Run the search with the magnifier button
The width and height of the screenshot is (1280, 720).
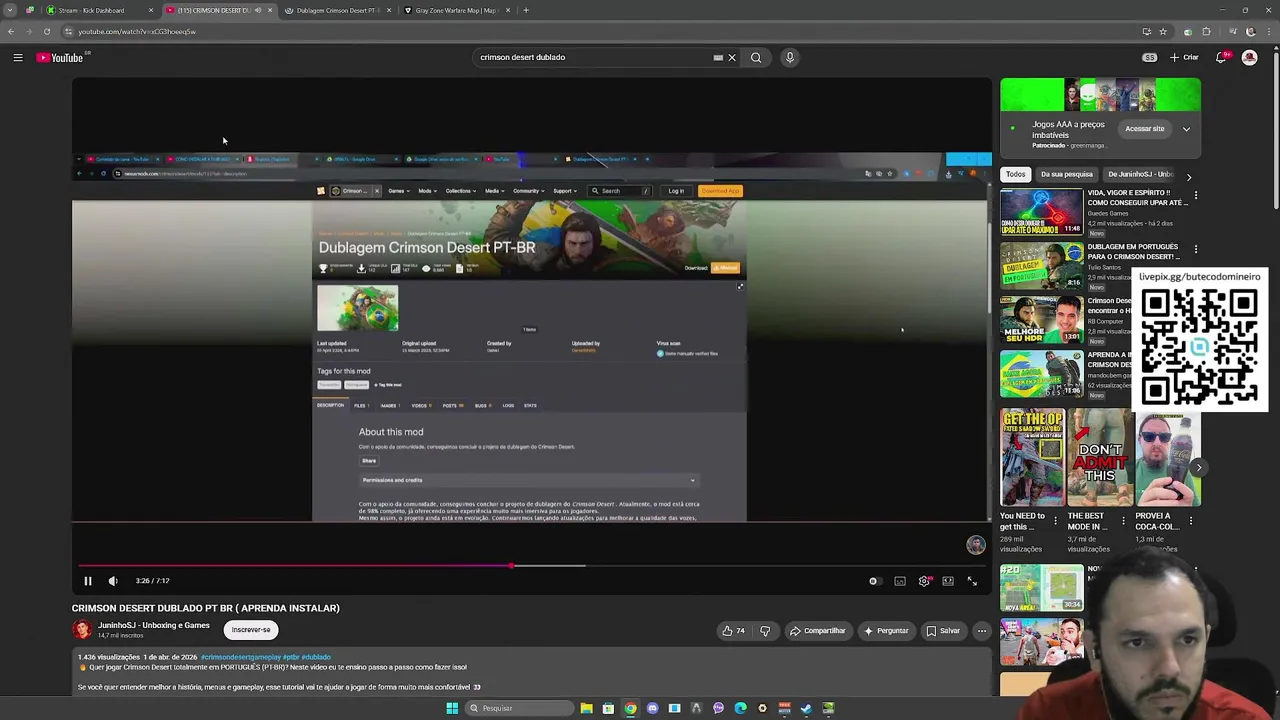pos(756,57)
